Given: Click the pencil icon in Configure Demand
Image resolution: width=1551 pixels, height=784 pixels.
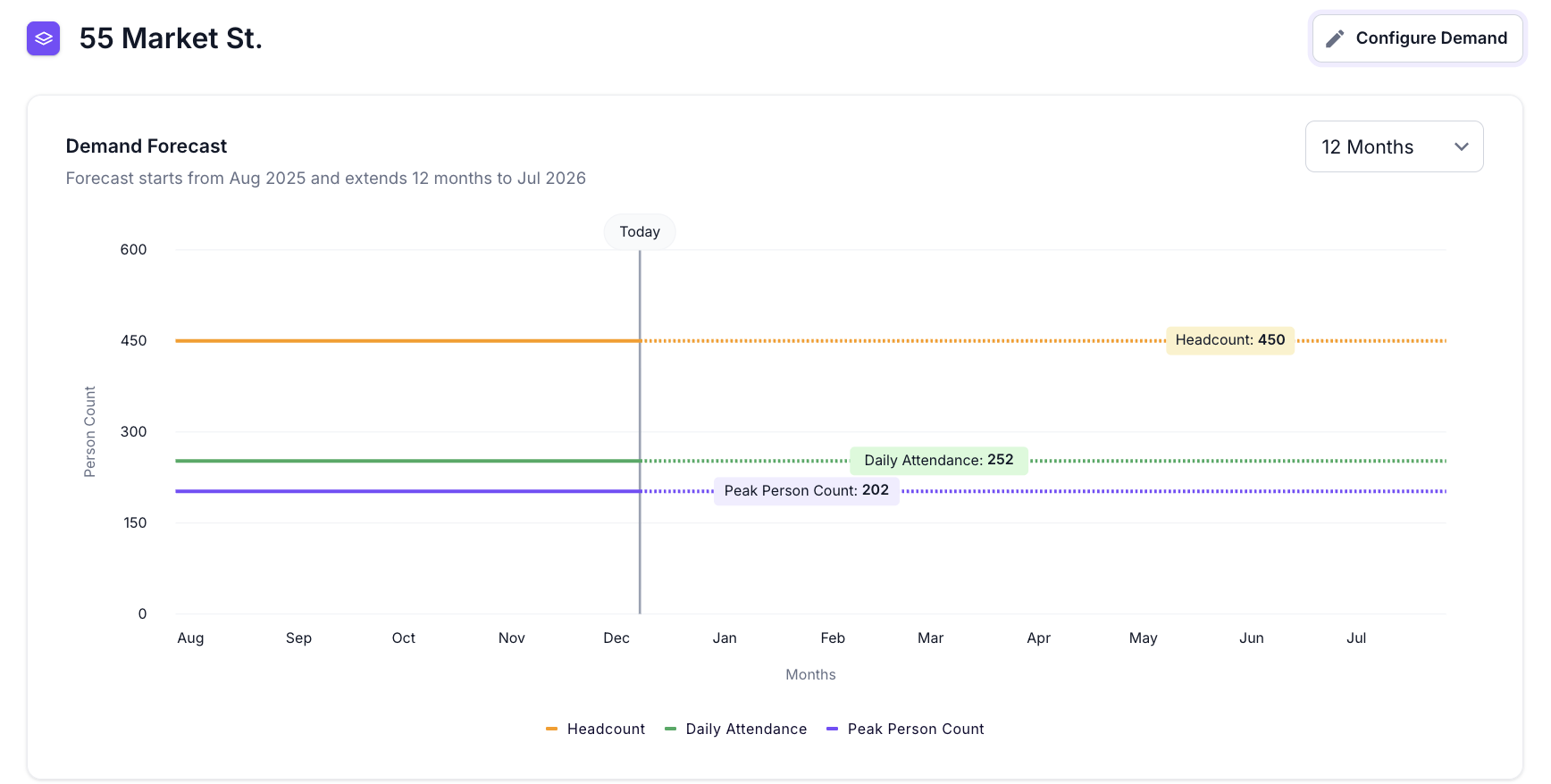Looking at the screenshot, I should [x=1335, y=38].
